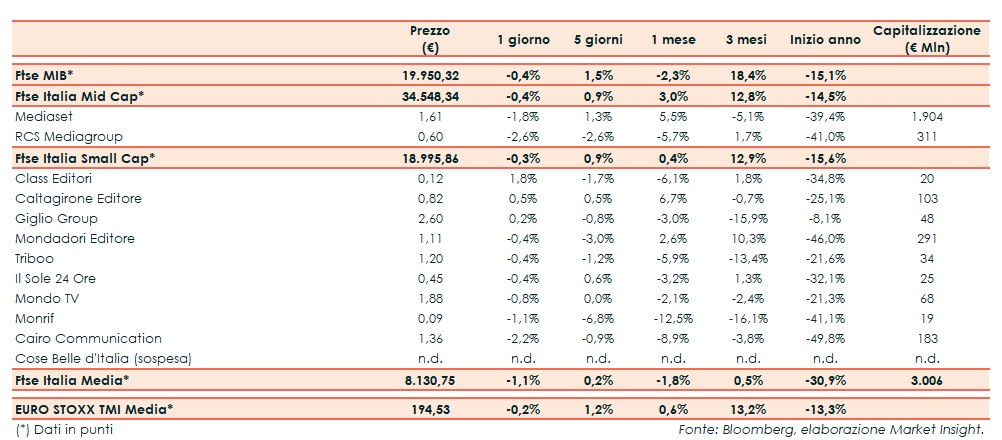1002x440 pixels.
Task: Select the Capitalizzazione (€ Mln) column header
Action: click(x=926, y=39)
